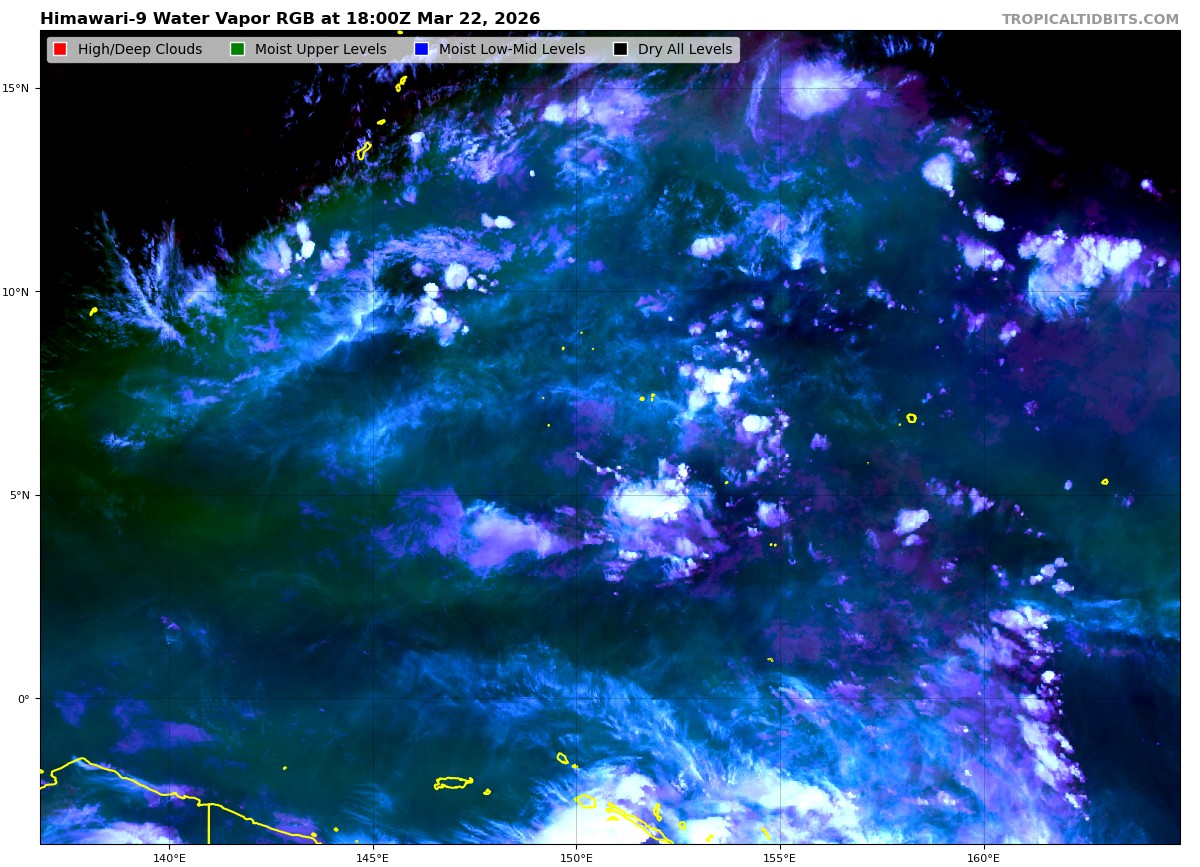Select the "Dry All Levels" legend text
The height and width of the screenshot is (867, 1200).
click(x=685, y=49)
